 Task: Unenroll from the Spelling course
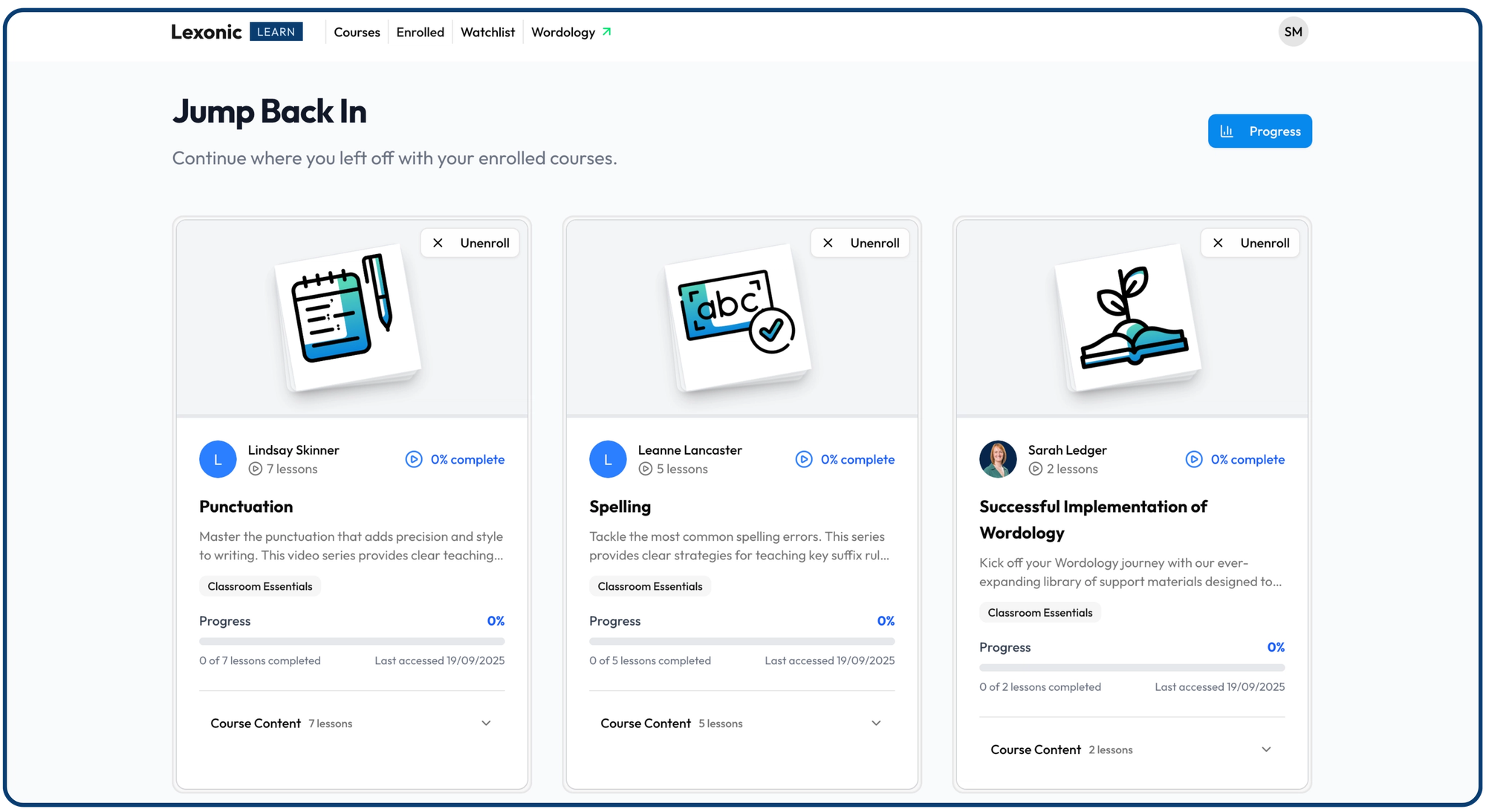click(860, 243)
